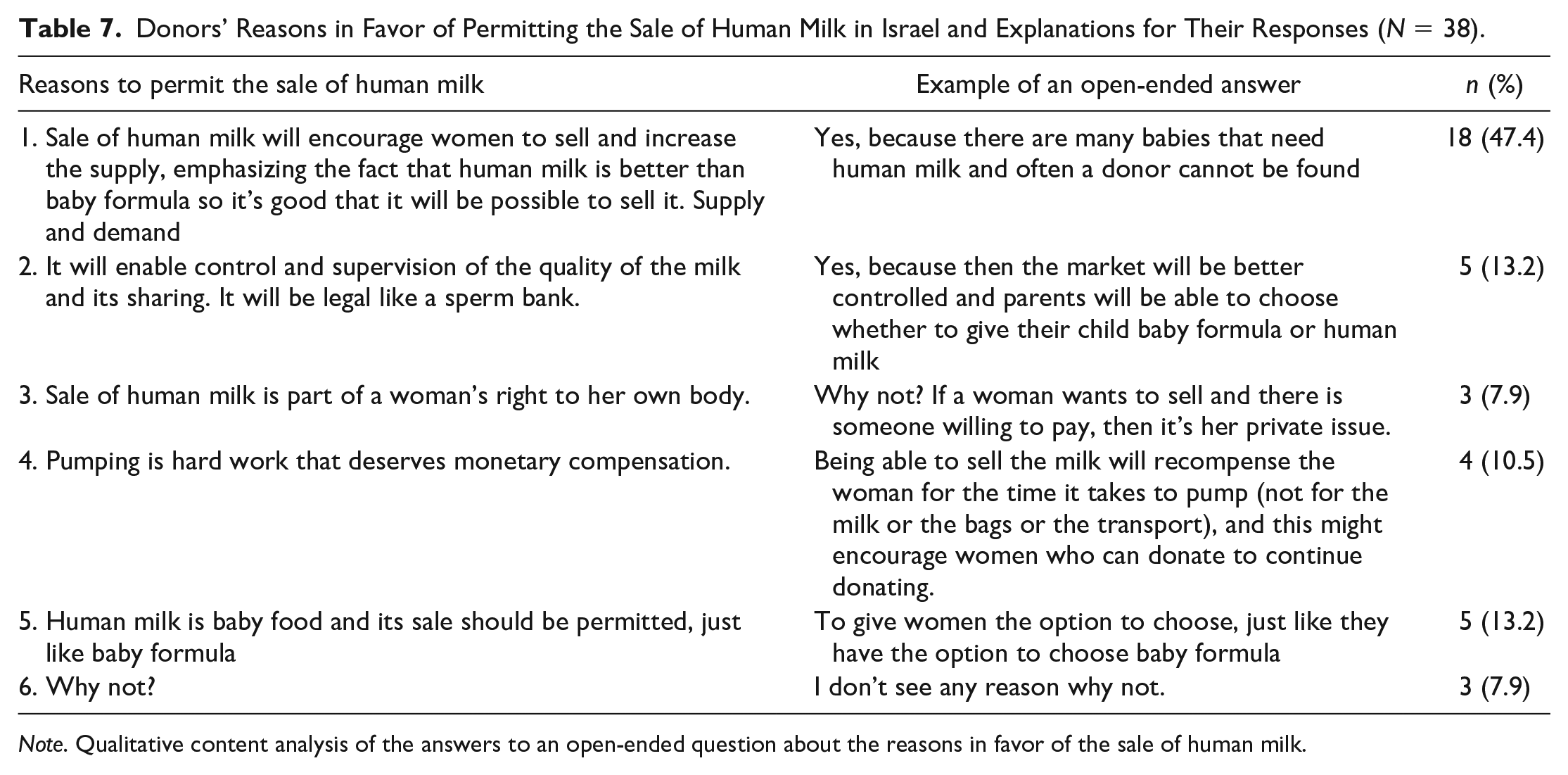This screenshot has height=775, width=1568.
Task: Click the '4 (10.5)' value cell
Action: (x=1501, y=461)
